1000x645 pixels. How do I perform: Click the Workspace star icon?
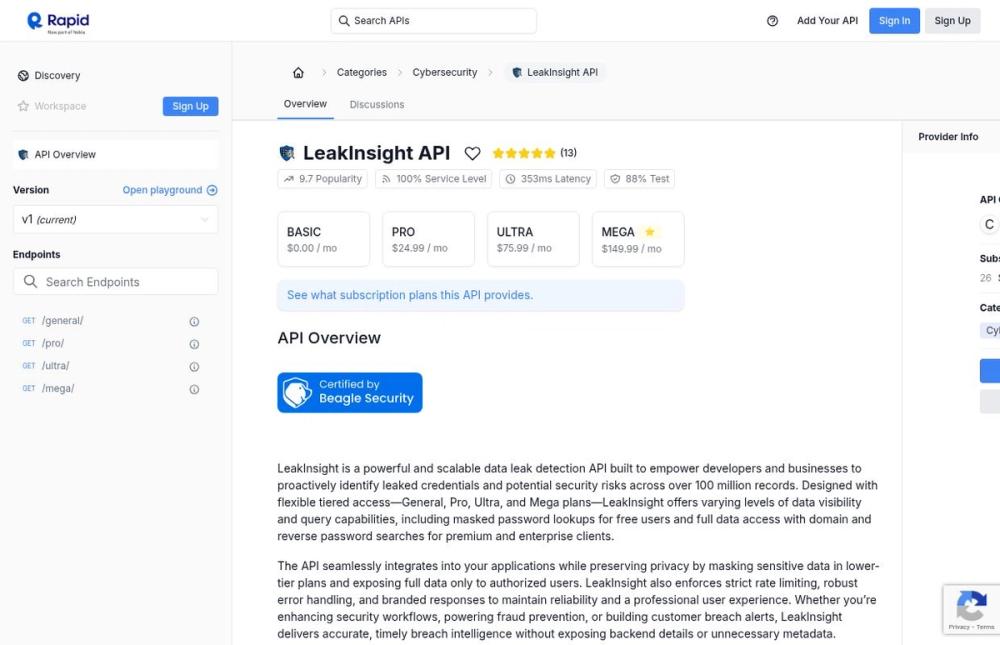[24, 106]
